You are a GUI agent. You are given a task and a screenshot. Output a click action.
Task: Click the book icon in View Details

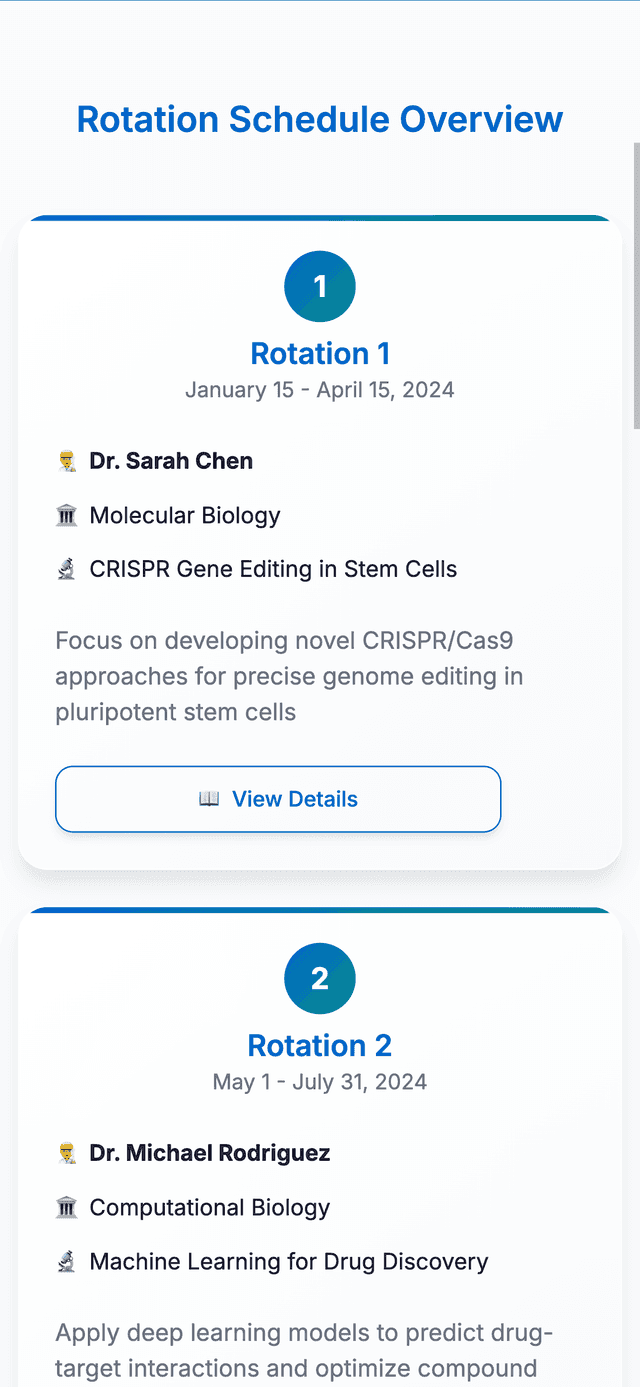(x=209, y=799)
